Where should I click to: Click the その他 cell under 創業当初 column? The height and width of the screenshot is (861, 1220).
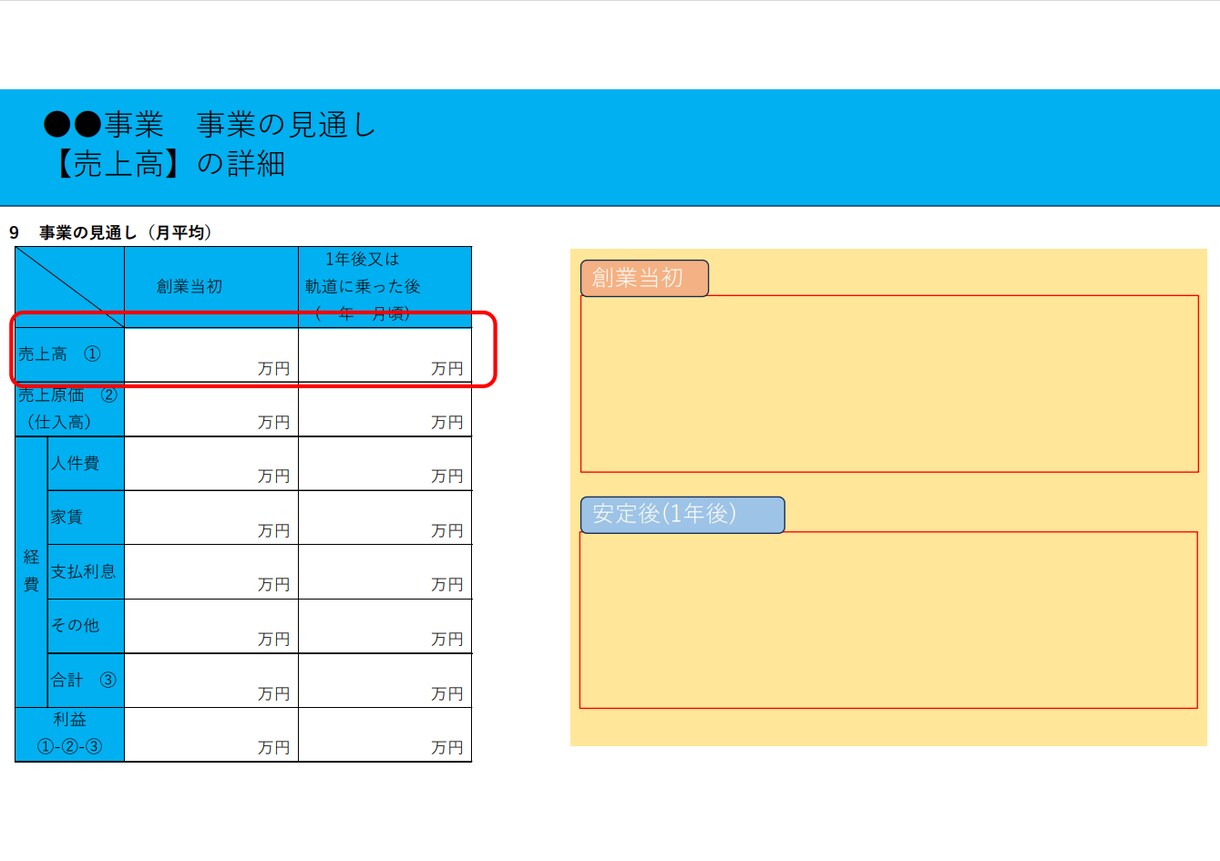(x=211, y=626)
